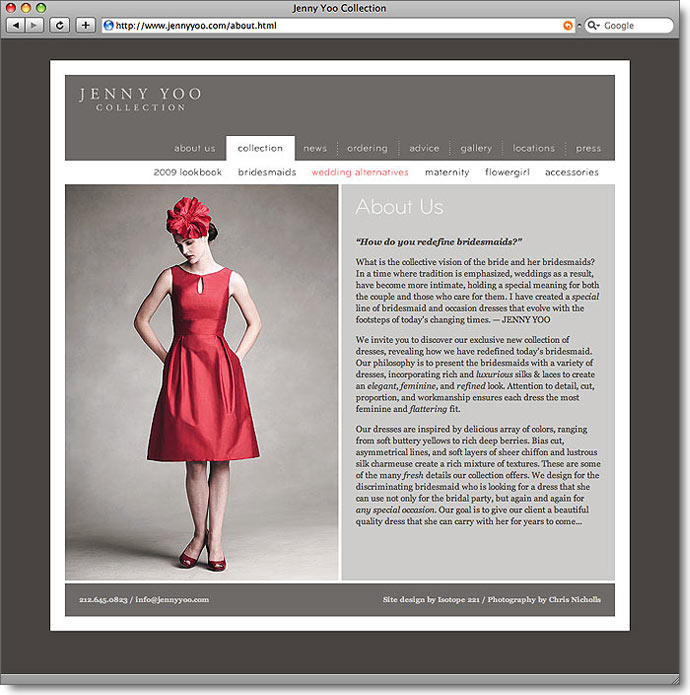This screenshot has height=695, width=690.
Task: Open the press navigation tab
Action: [x=589, y=148]
